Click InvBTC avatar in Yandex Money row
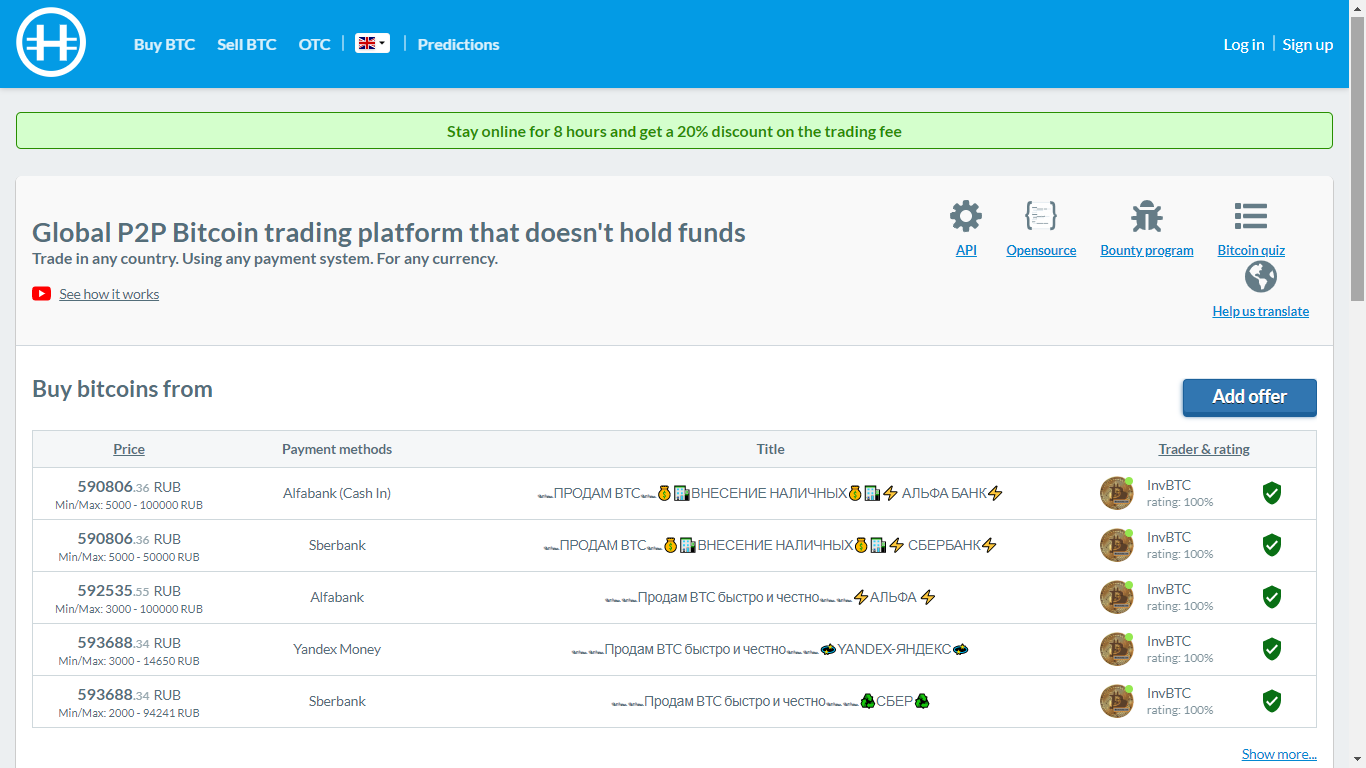This screenshot has height=768, width=1366. (1117, 649)
